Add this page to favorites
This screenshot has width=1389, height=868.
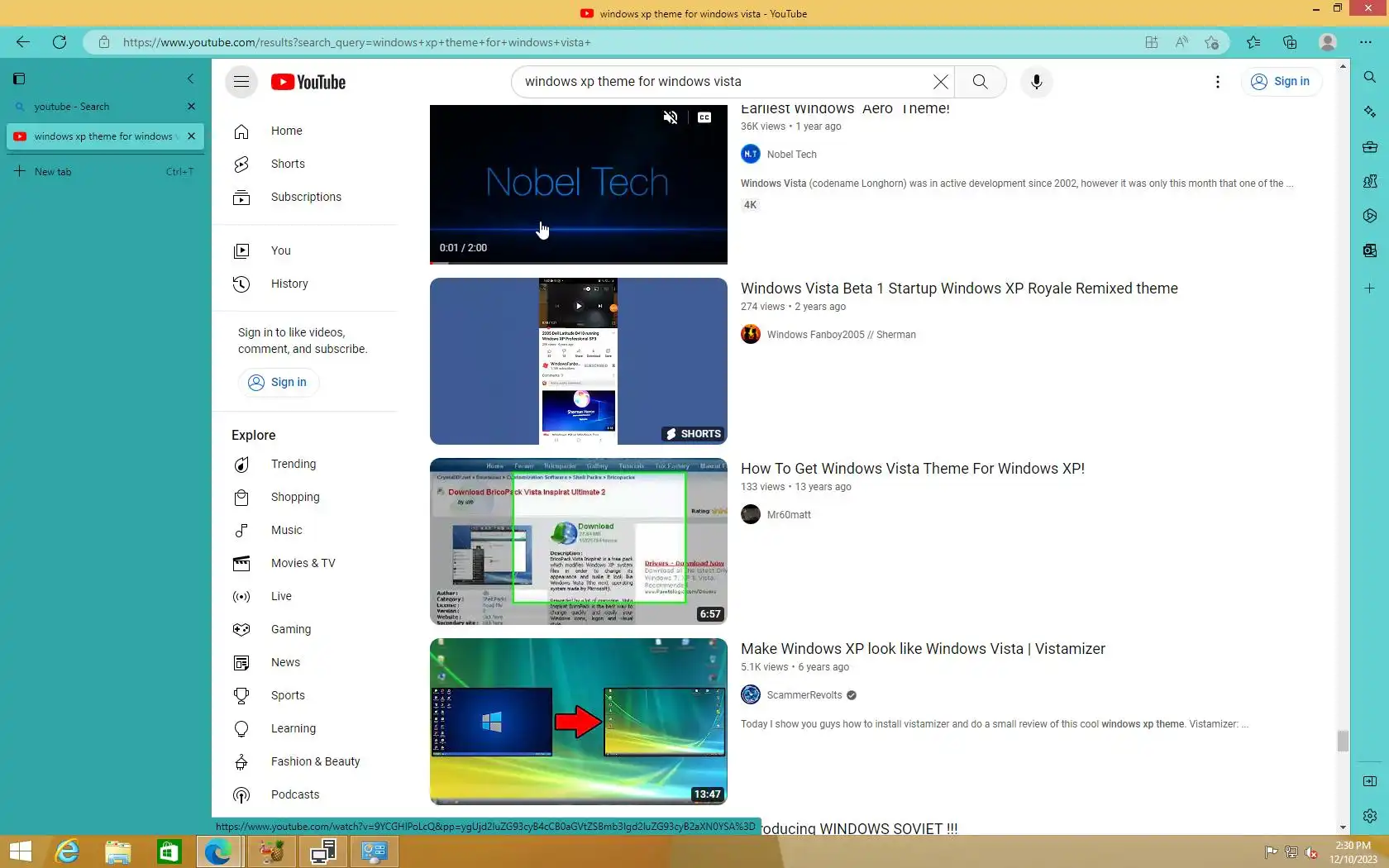pyautogui.click(x=1212, y=42)
